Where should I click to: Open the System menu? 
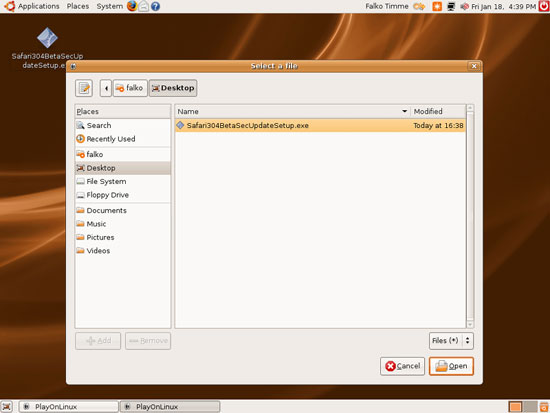pos(110,6)
